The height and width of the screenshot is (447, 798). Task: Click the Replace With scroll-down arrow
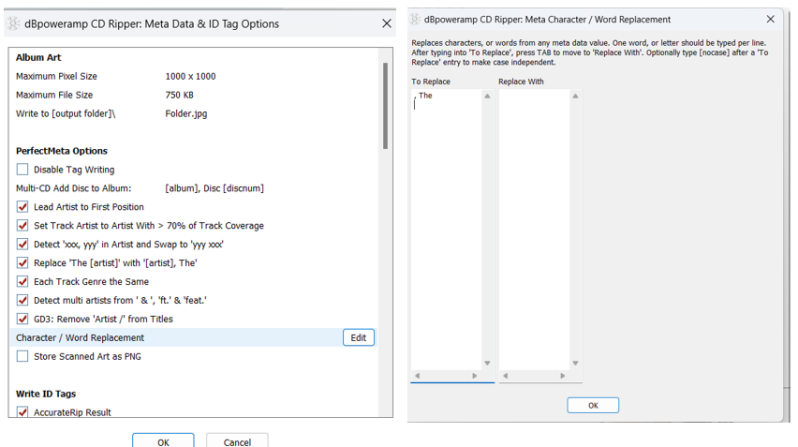[574, 362]
